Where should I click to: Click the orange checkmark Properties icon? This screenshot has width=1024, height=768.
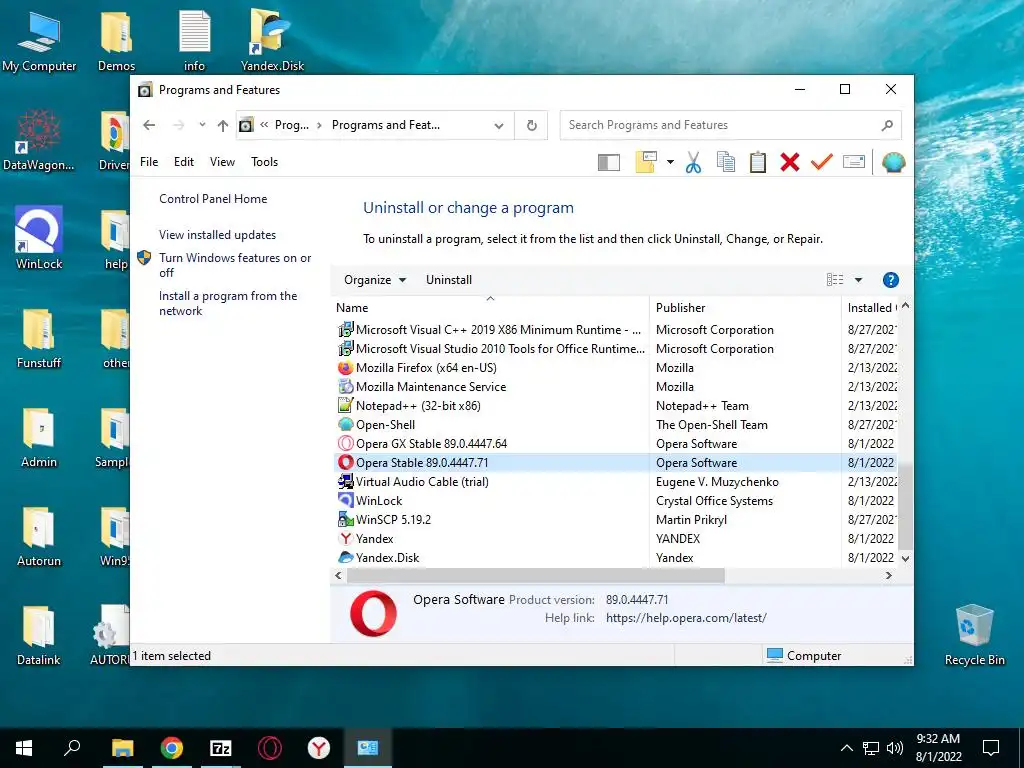[x=821, y=162]
